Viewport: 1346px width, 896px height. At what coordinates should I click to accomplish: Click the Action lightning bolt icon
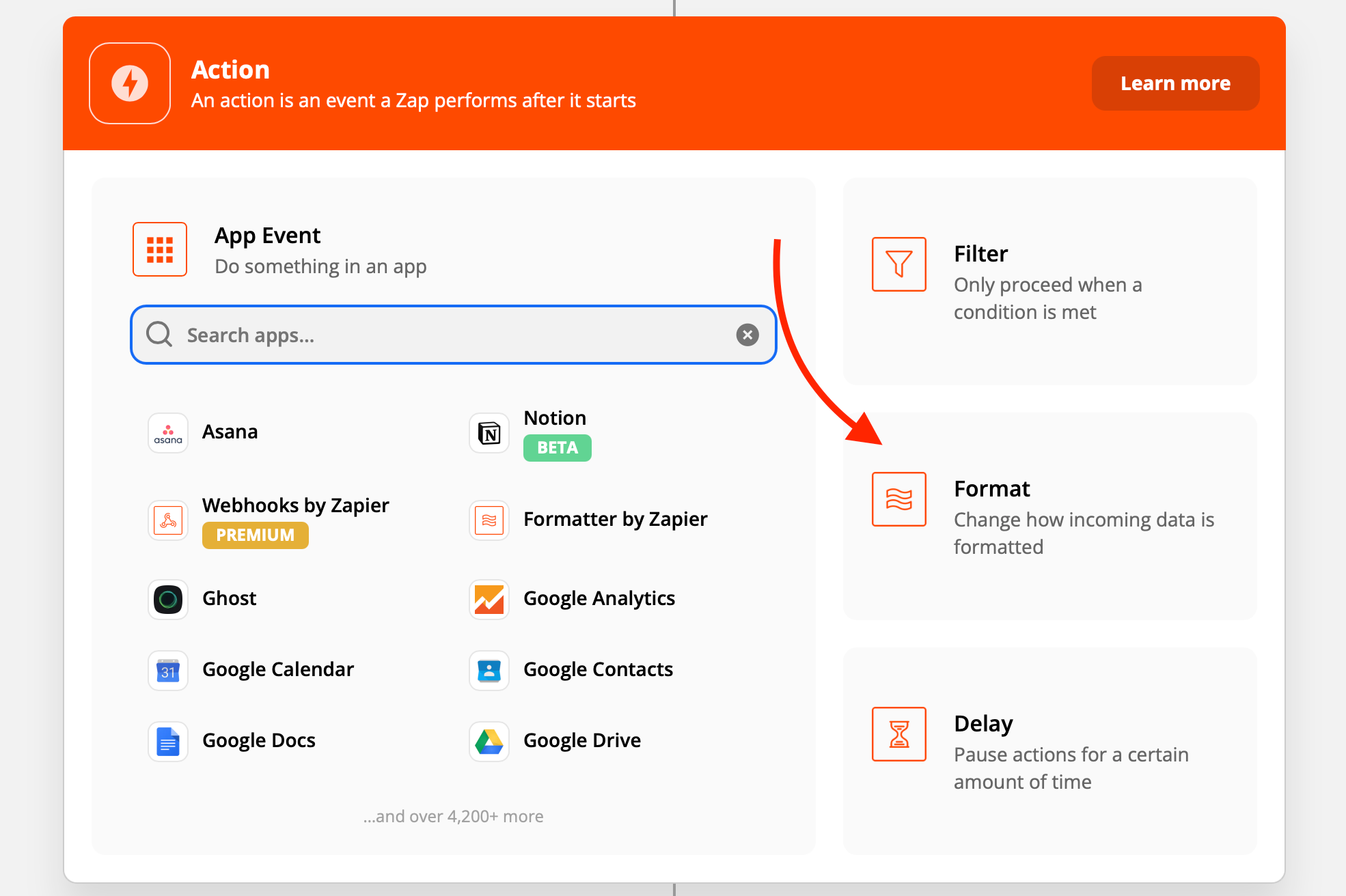click(x=130, y=83)
